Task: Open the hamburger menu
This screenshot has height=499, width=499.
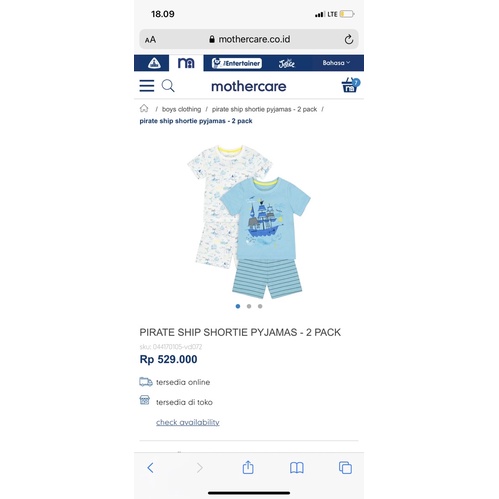Action: [147, 86]
